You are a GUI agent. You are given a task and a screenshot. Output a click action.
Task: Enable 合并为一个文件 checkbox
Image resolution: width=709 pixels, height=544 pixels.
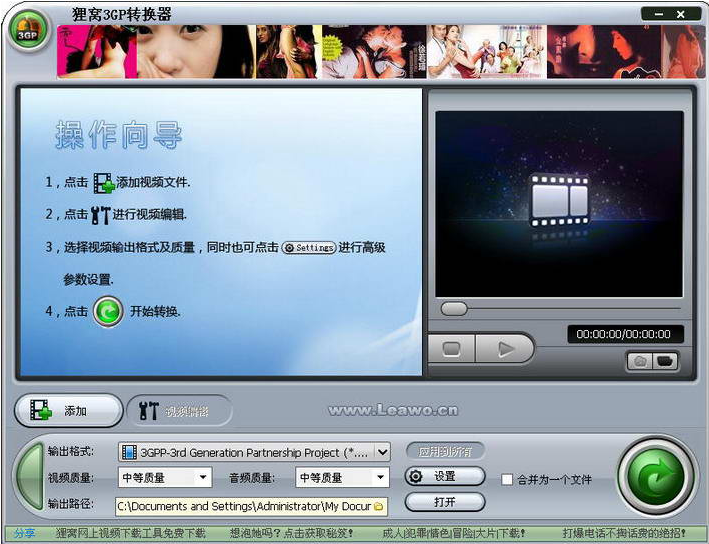(507, 479)
